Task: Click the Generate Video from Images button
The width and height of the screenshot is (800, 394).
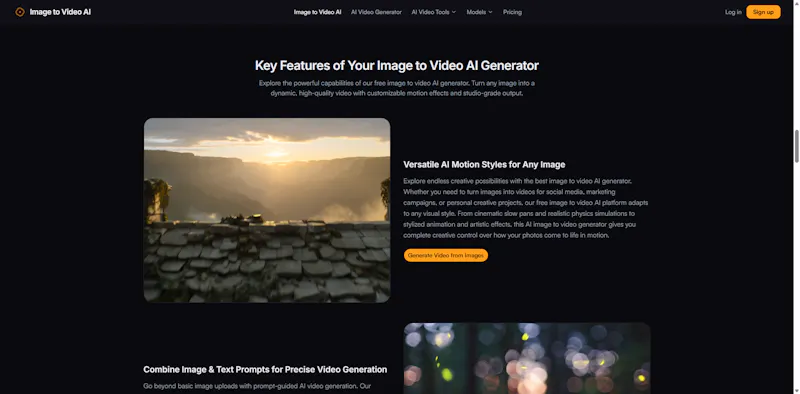Action: point(445,255)
